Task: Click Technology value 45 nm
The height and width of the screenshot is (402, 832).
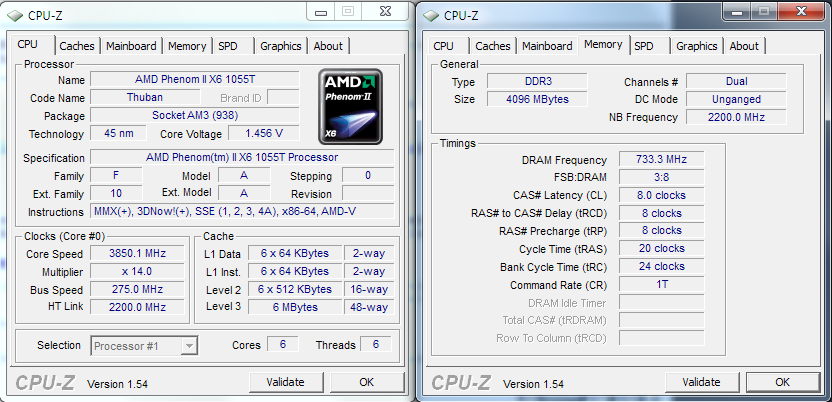Action: pyautogui.click(x=118, y=133)
